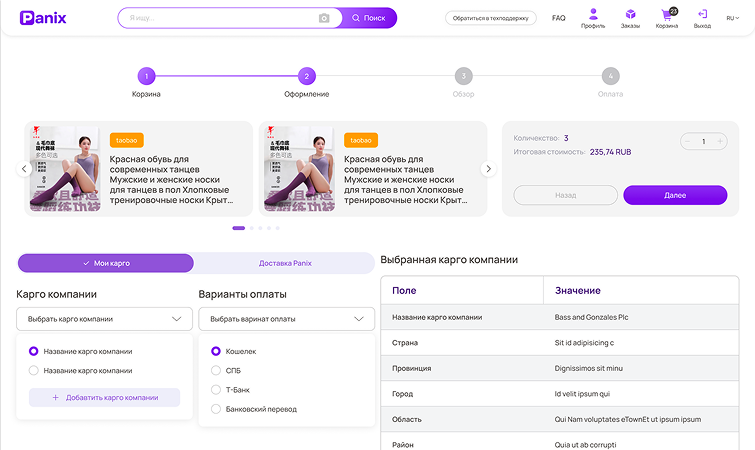Screen dimensions: 755x450
Task: Click 'Обратиться в техподдержку' button
Action: (491, 18)
